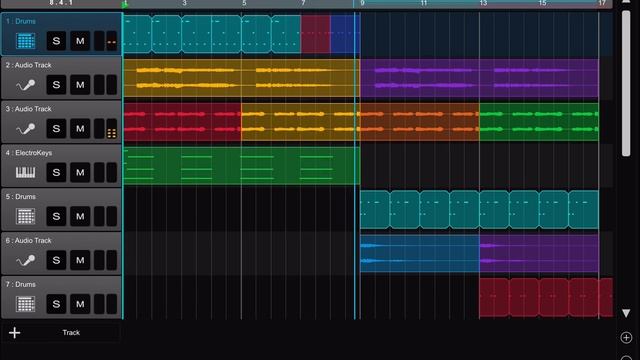Screen dimensions: 640x360
Task: Select the '4 : ElectroKeys' track name
Action: click(29, 153)
